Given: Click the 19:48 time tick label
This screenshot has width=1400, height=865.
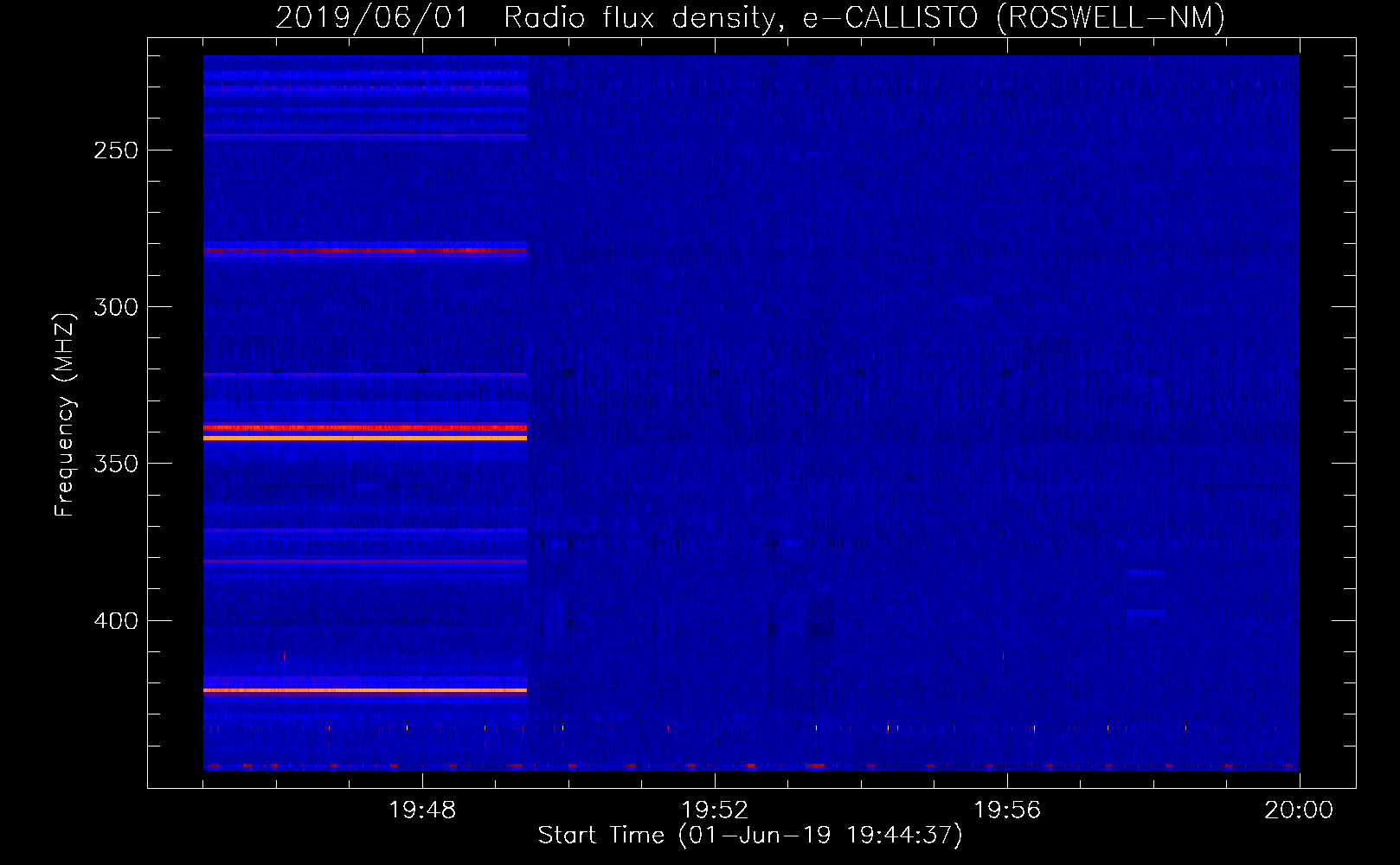Looking at the screenshot, I should [422, 811].
